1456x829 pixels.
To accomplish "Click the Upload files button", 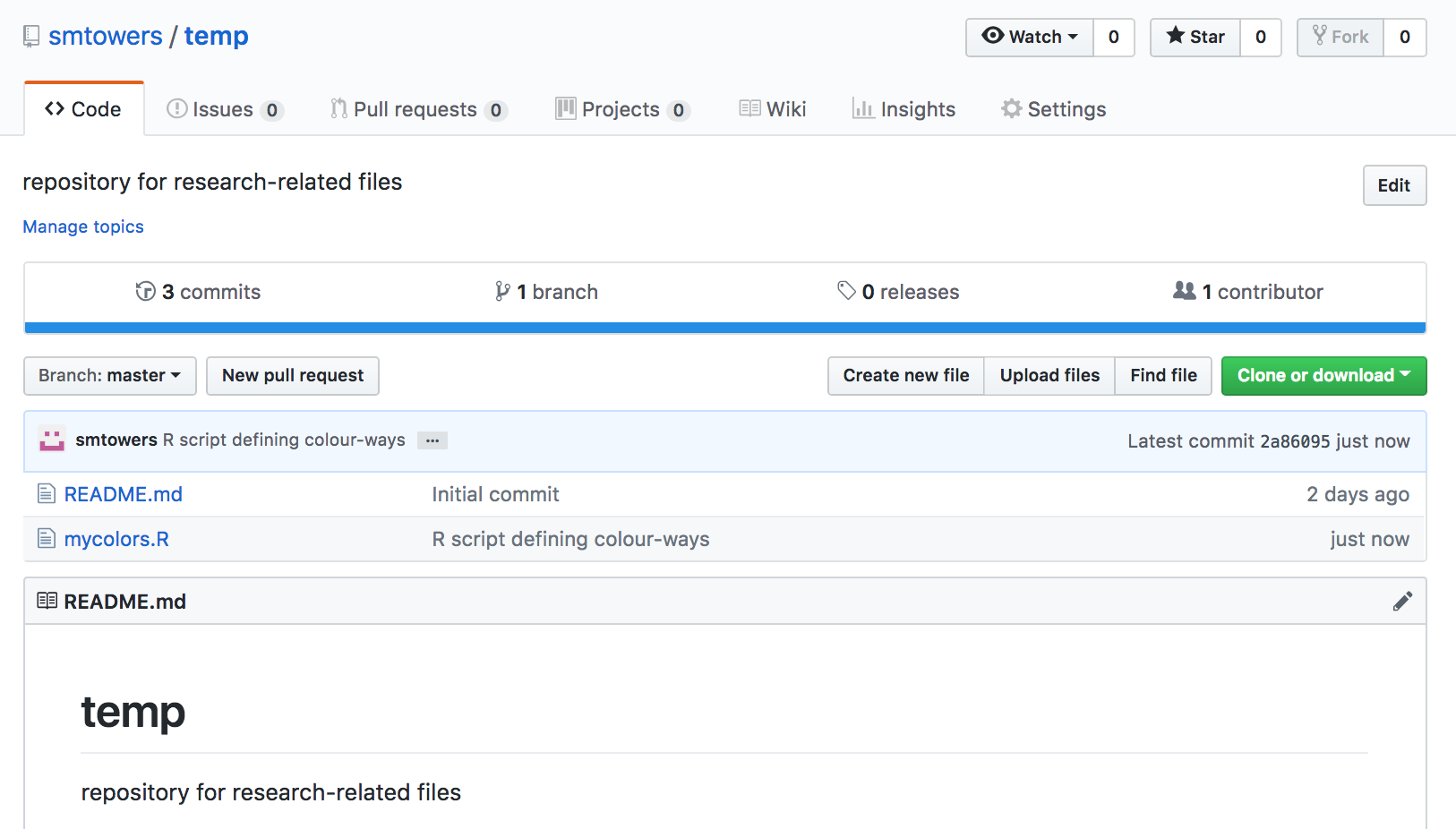I will click(x=1049, y=376).
